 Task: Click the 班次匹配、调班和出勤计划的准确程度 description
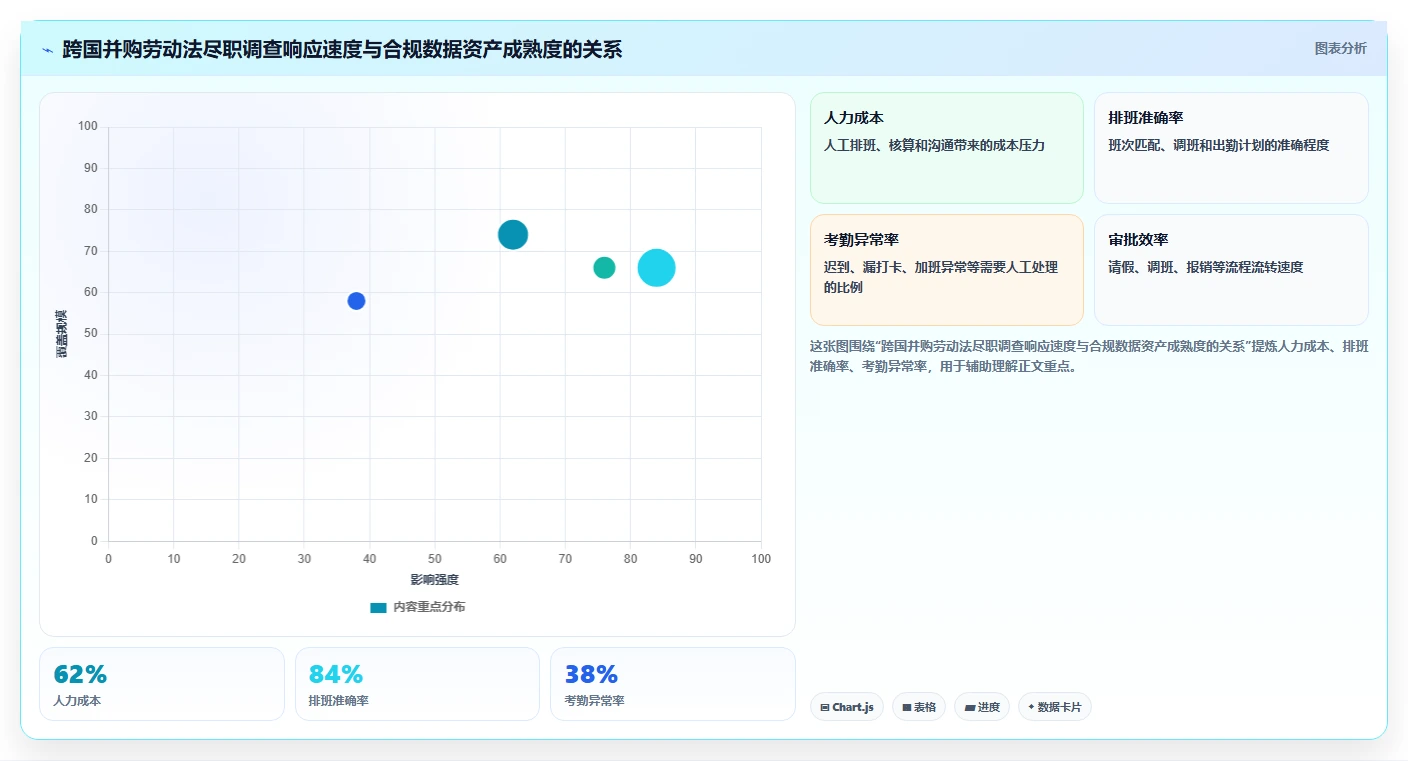[x=1219, y=146]
